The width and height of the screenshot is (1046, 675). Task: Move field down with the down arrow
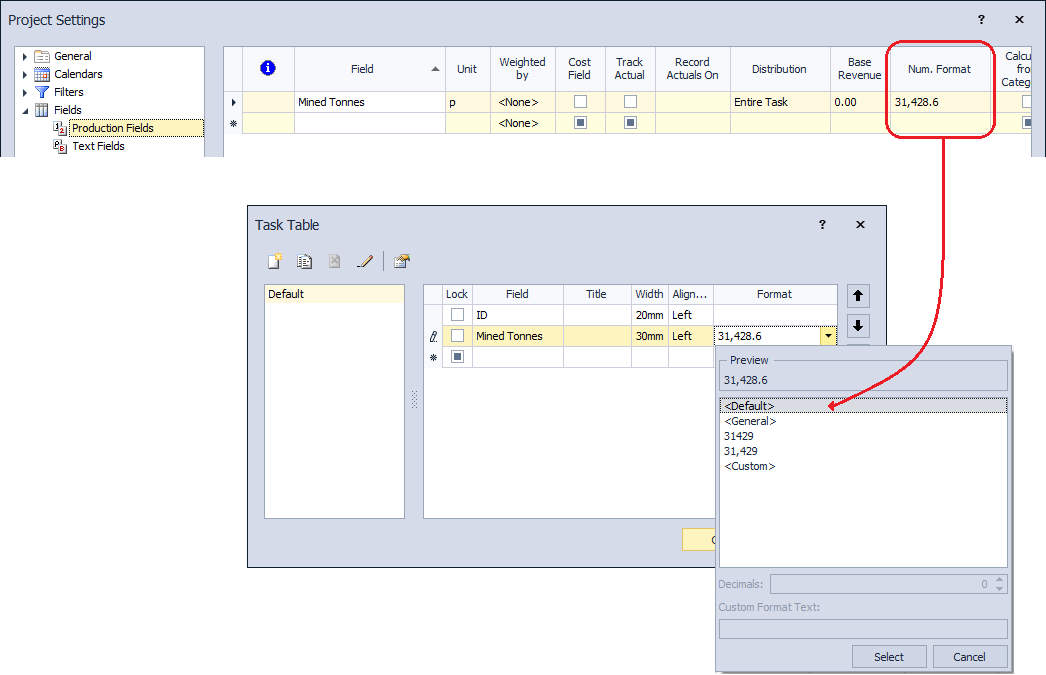tap(858, 326)
